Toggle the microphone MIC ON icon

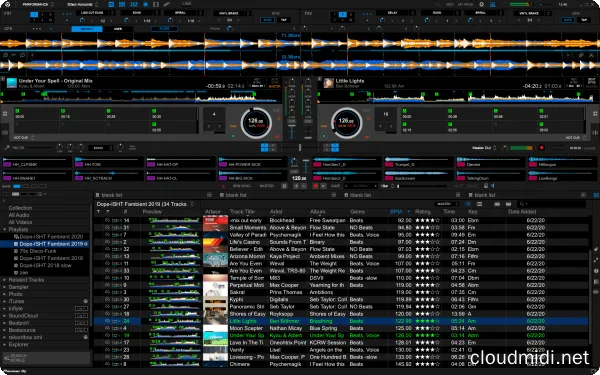coord(7,148)
